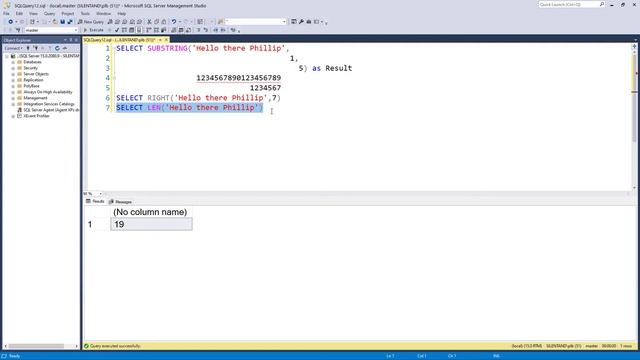This screenshot has height=360, width=640.
Task: Open the Edit menu
Action: pyautogui.click(x=19, y=13)
